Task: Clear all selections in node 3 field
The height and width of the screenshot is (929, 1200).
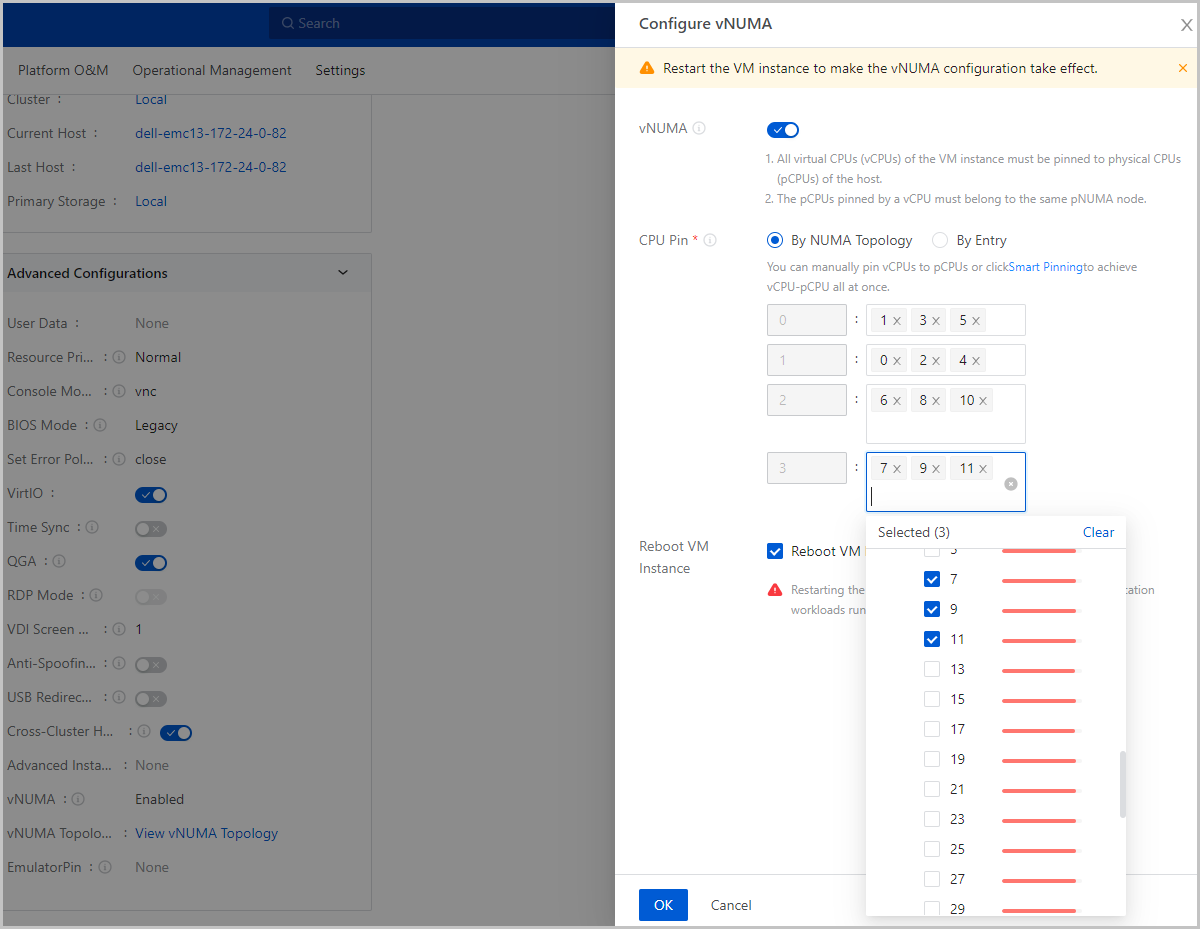Action: click(1011, 483)
